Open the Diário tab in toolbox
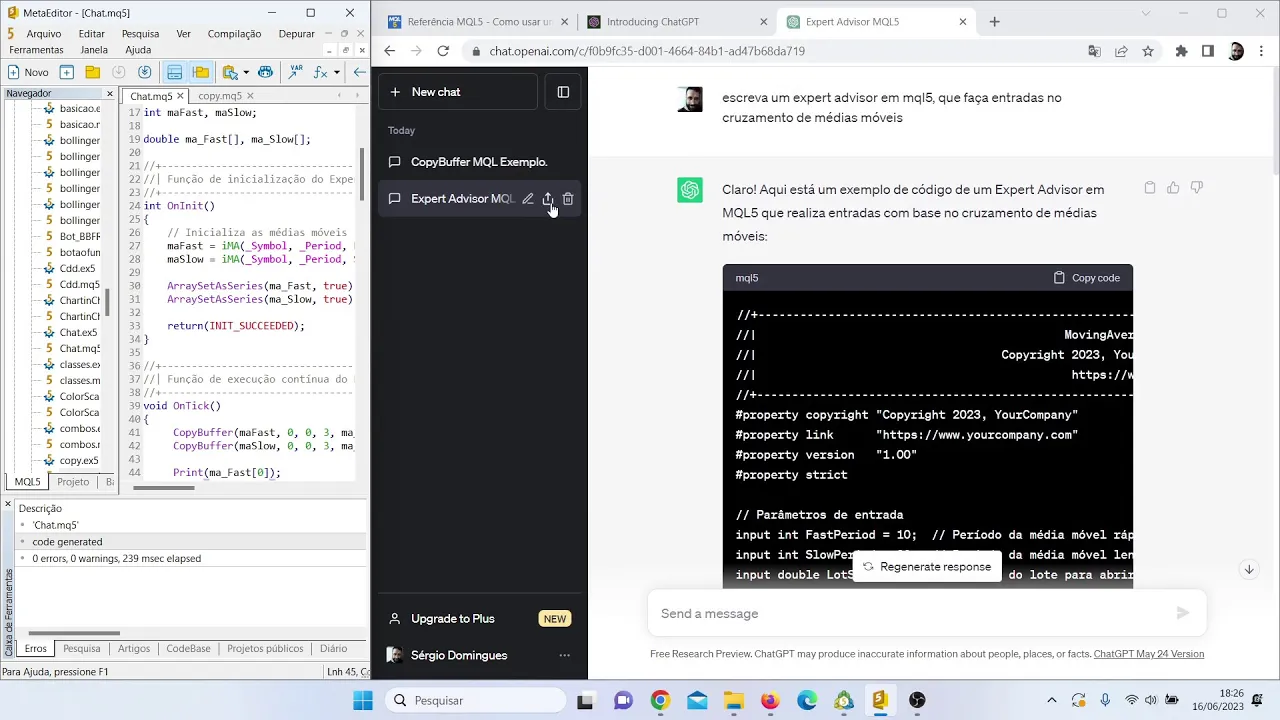Viewport: 1280px width, 720px height. [333, 648]
